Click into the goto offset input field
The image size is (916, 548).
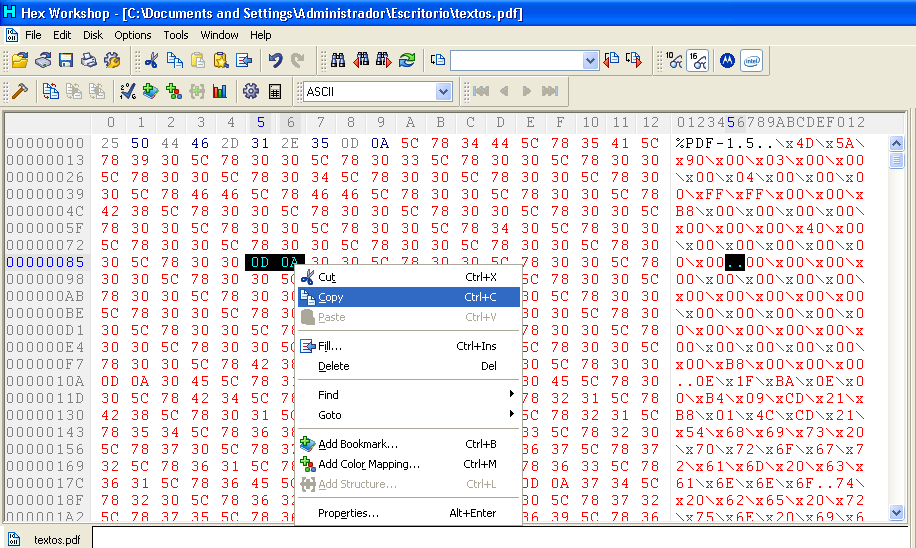(517, 60)
